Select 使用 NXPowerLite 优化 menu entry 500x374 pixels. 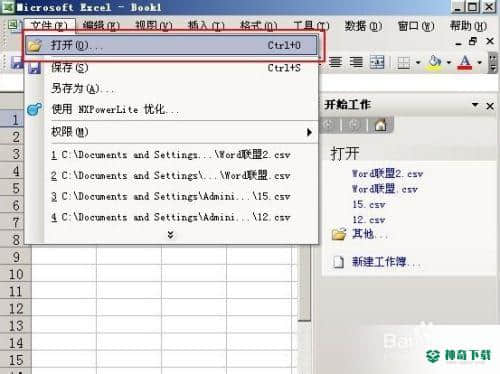coord(171,109)
